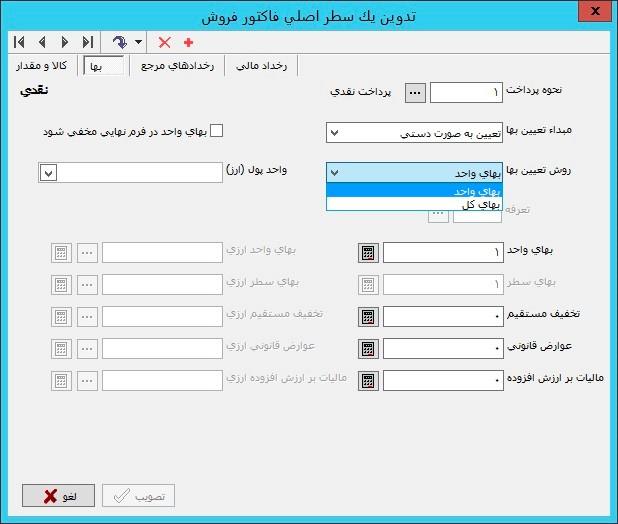618x524 pixels.
Task: Open the dropdown arrow beside the blue refresh icon
Action: [138, 42]
